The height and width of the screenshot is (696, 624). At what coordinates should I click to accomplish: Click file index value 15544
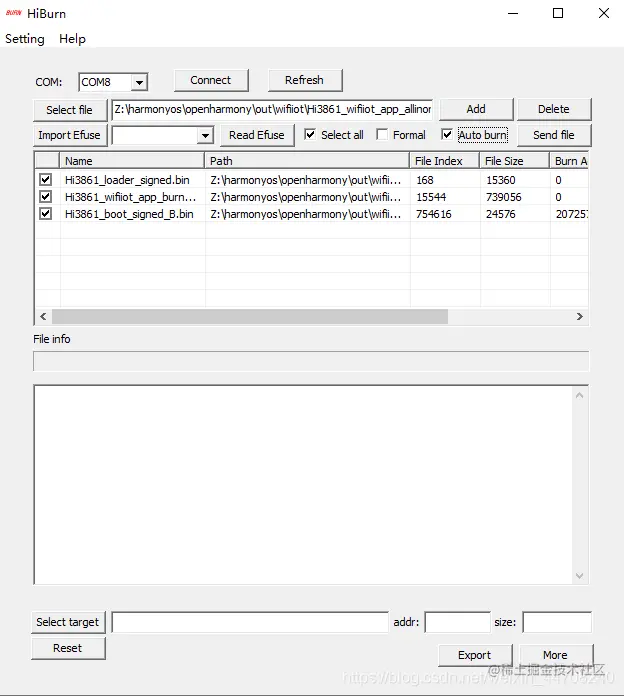click(x=431, y=197)
